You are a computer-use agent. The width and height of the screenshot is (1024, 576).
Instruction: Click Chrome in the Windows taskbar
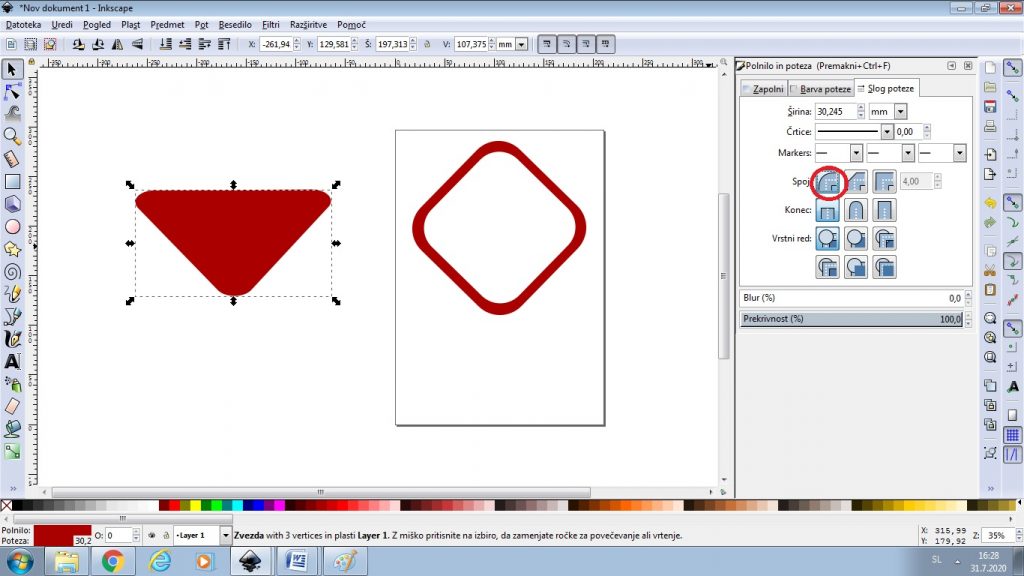pyautogui.click(x=112, y=561)
